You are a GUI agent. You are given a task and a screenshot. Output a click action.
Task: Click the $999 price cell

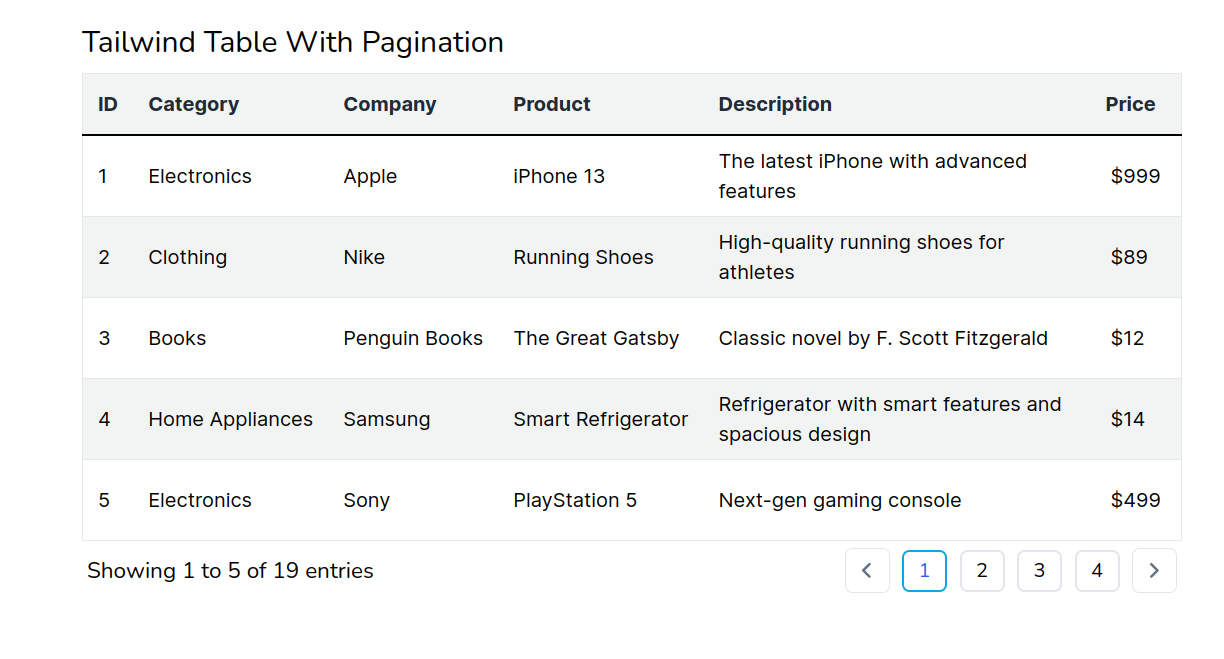(1135, 177)
